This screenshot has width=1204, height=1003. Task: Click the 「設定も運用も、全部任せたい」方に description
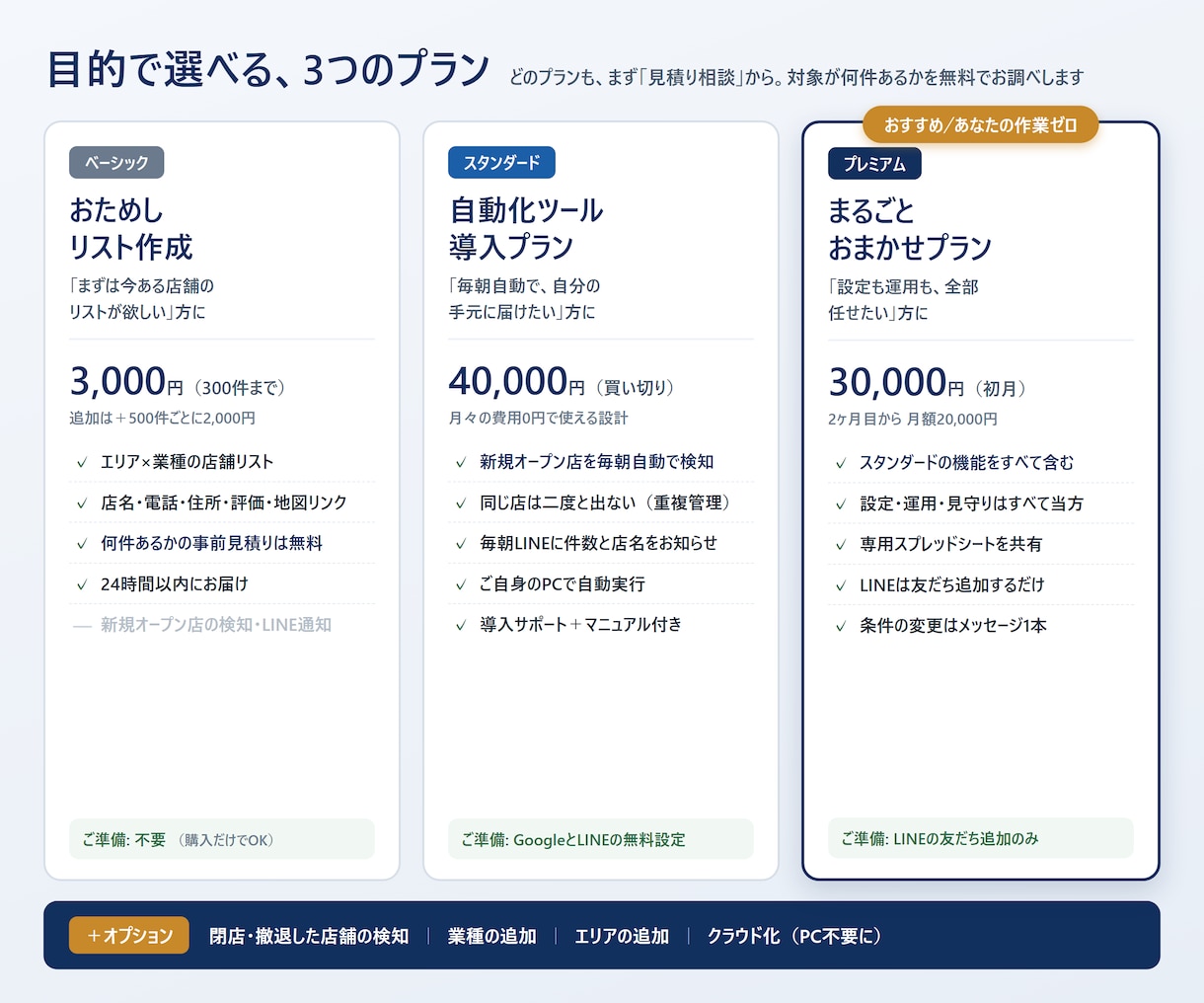coord(903,300)
